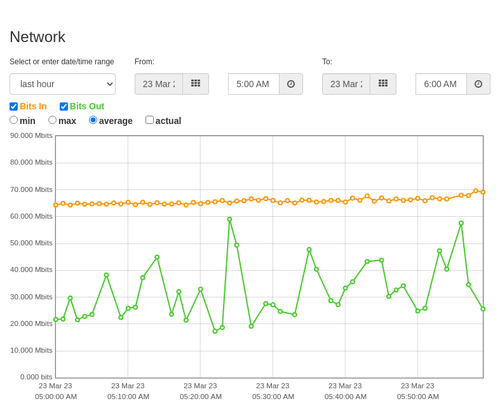Click the 'Network' heading
The height and width of the screenshot is (403, 500).
click(x=37, y=37)
